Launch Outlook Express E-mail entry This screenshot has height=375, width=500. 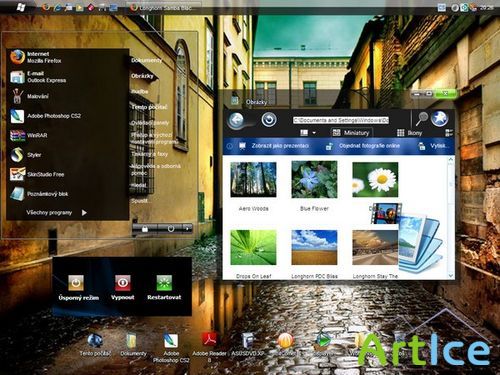tap(38, 77)
